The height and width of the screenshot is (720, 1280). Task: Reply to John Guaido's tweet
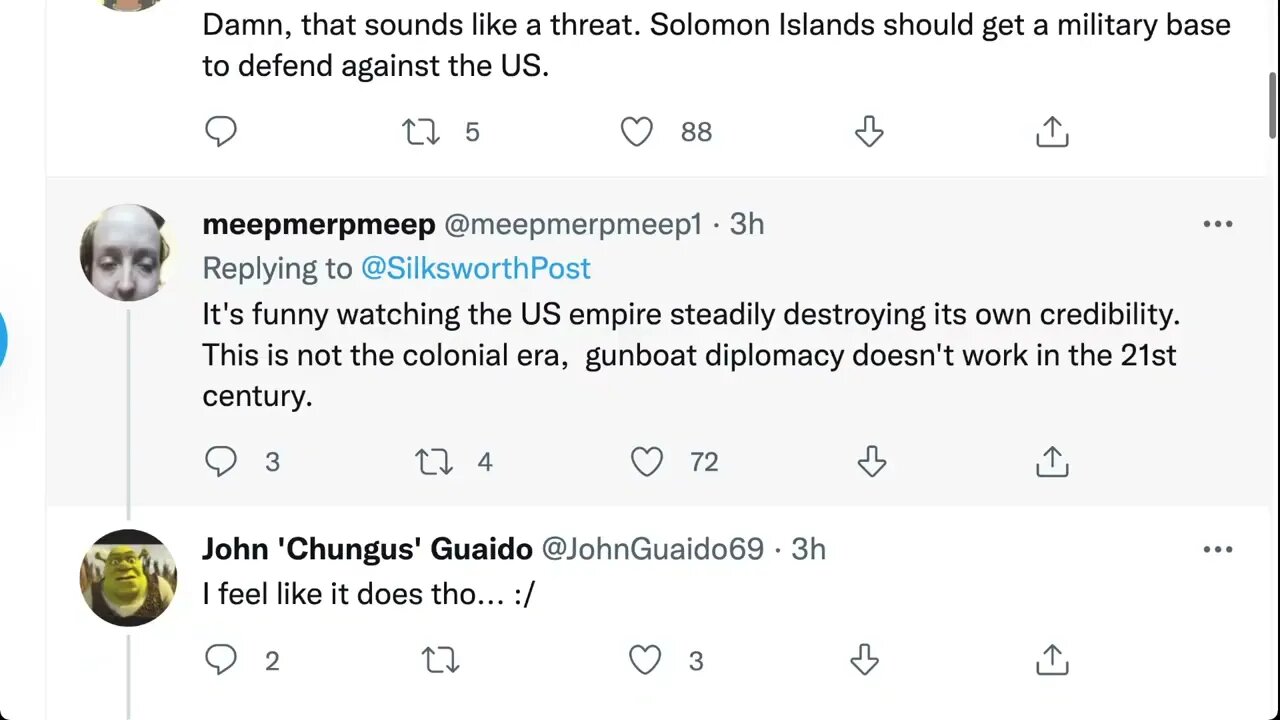pyautogui.click(x=220, y=660)
